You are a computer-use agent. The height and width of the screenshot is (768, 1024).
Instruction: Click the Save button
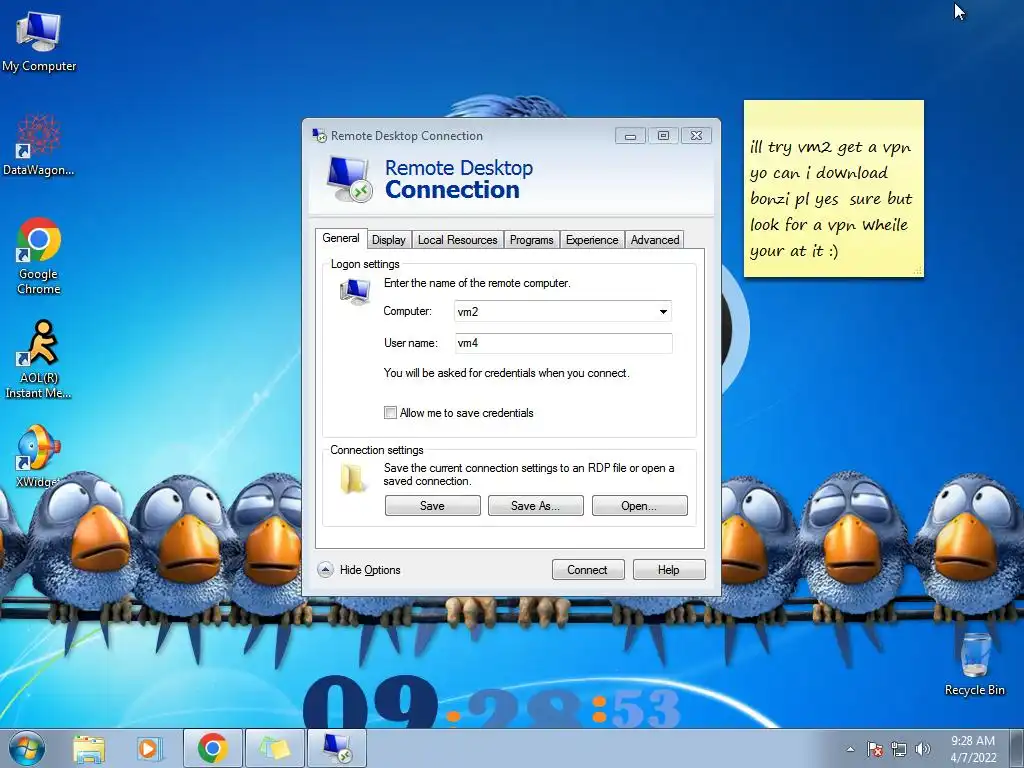(x=432, y=505)
